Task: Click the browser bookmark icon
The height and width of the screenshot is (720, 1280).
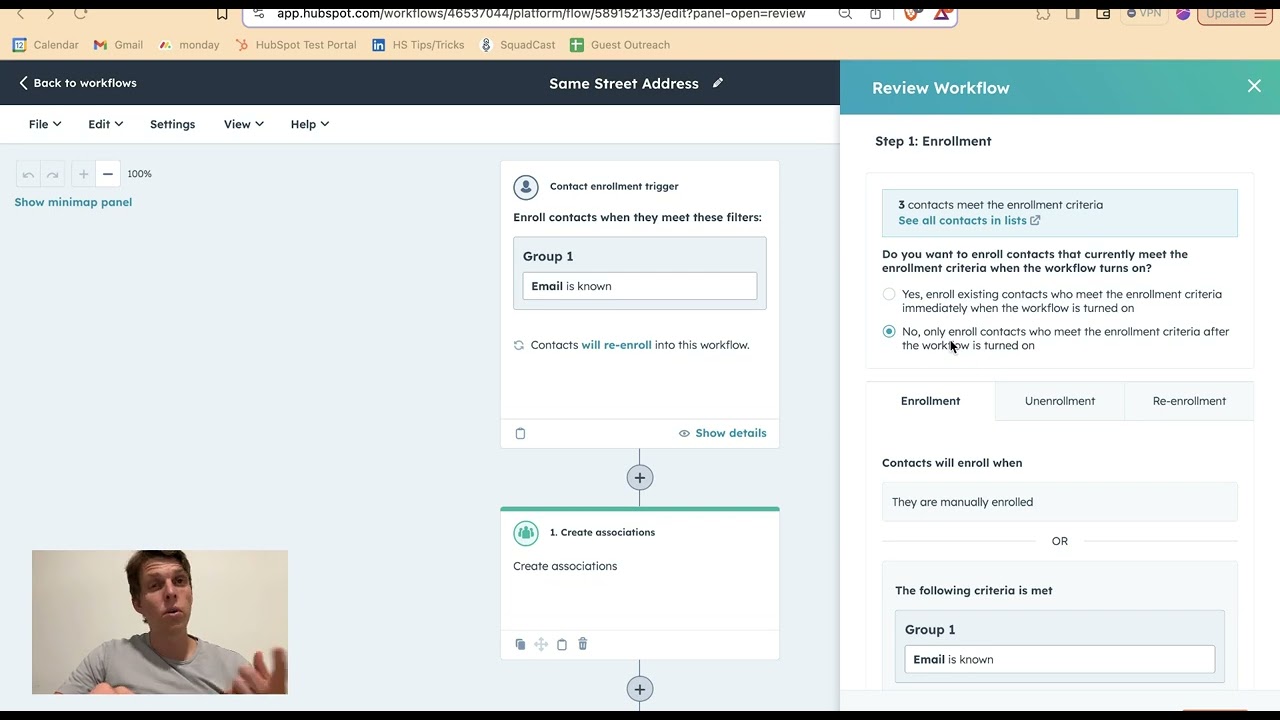Action: (x=222, y=14)
